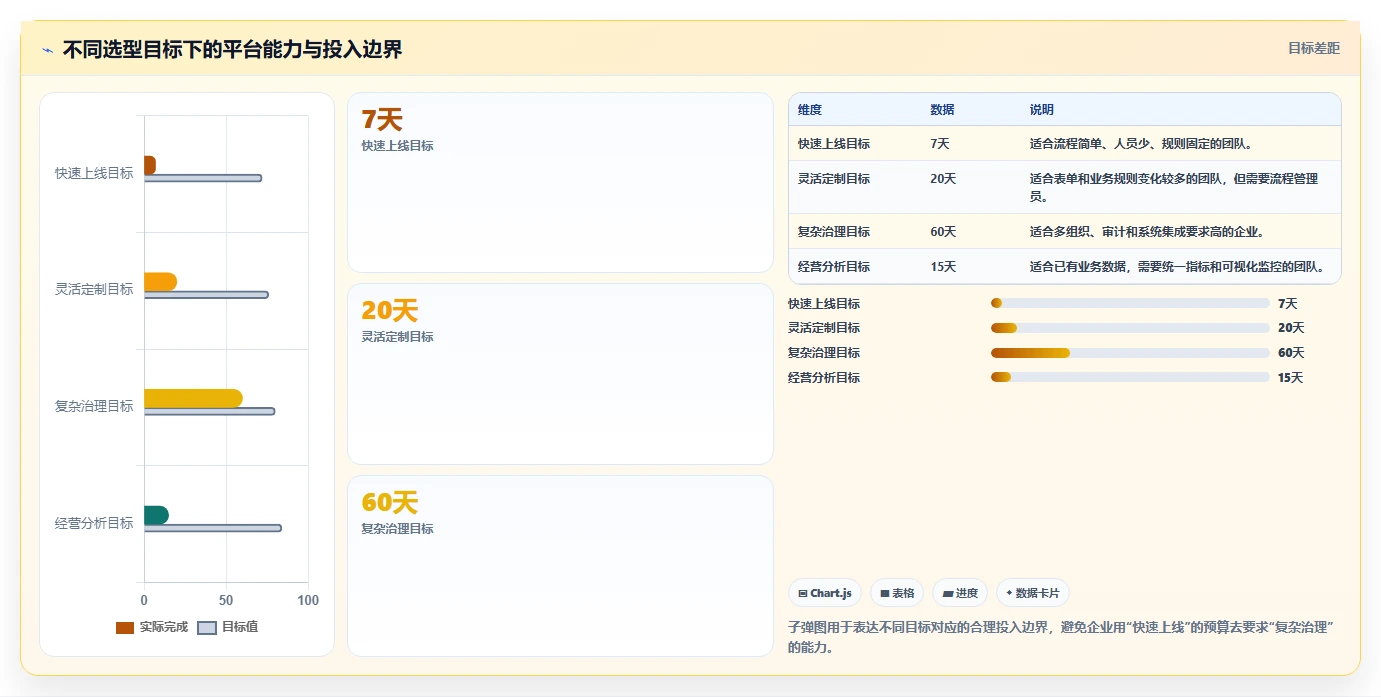Click the lightning icon beside the page title
The image size is (1381, 697).
click(48, 50)
